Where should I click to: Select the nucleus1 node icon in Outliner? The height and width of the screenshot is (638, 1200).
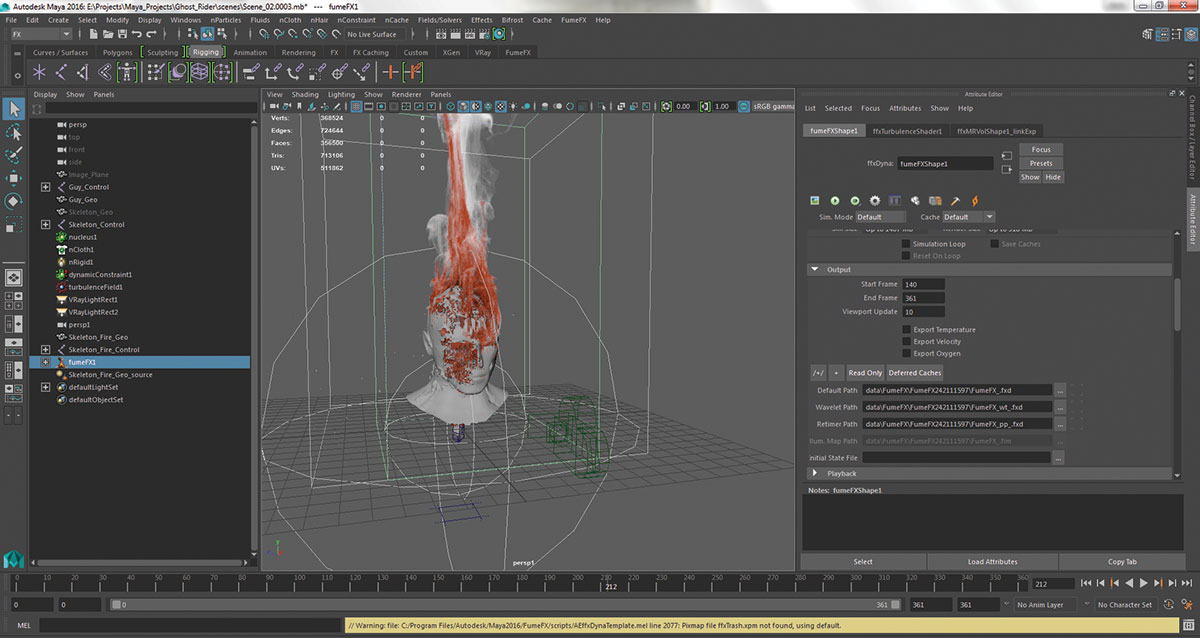point(60,237)
